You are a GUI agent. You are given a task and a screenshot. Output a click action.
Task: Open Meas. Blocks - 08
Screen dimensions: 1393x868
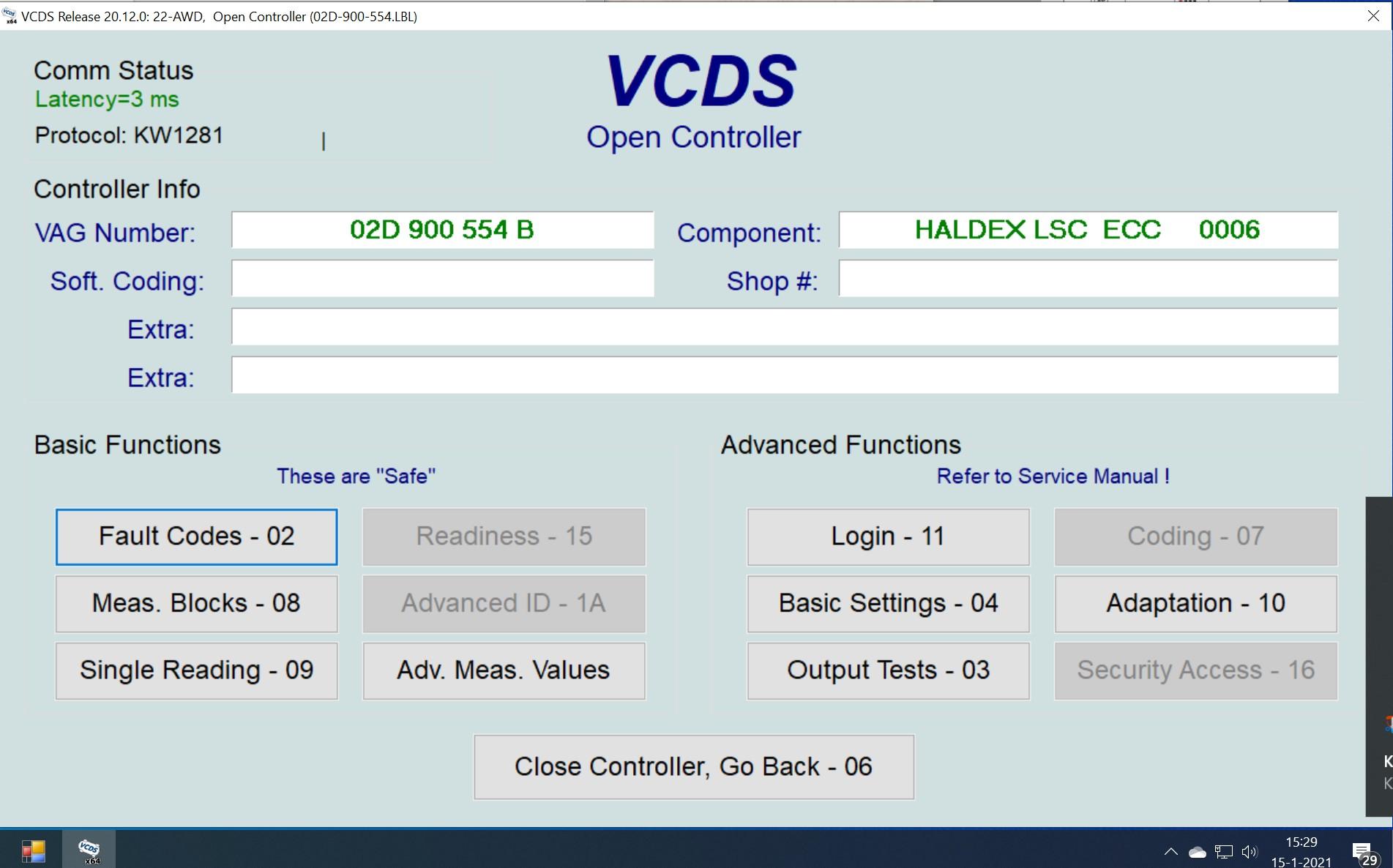[x=196, y=604]
